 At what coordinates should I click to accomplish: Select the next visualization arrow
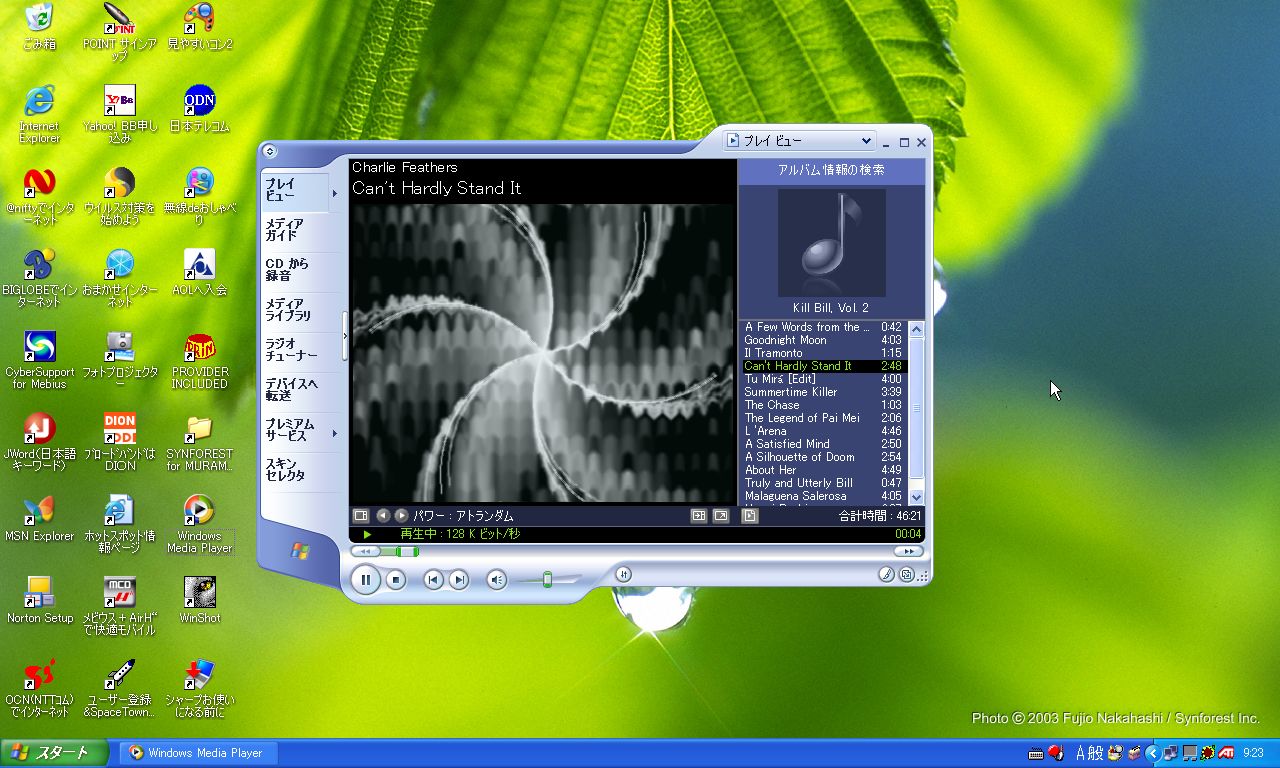[401, 516]
